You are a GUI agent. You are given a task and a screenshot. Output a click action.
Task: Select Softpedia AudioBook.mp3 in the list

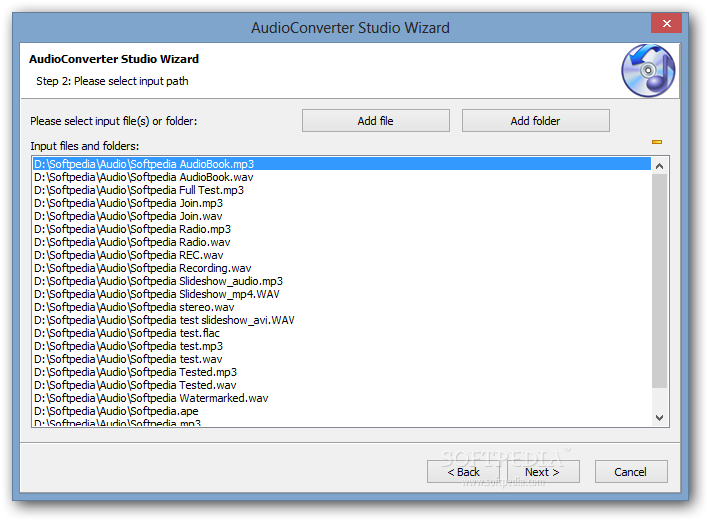pos(342,164)
